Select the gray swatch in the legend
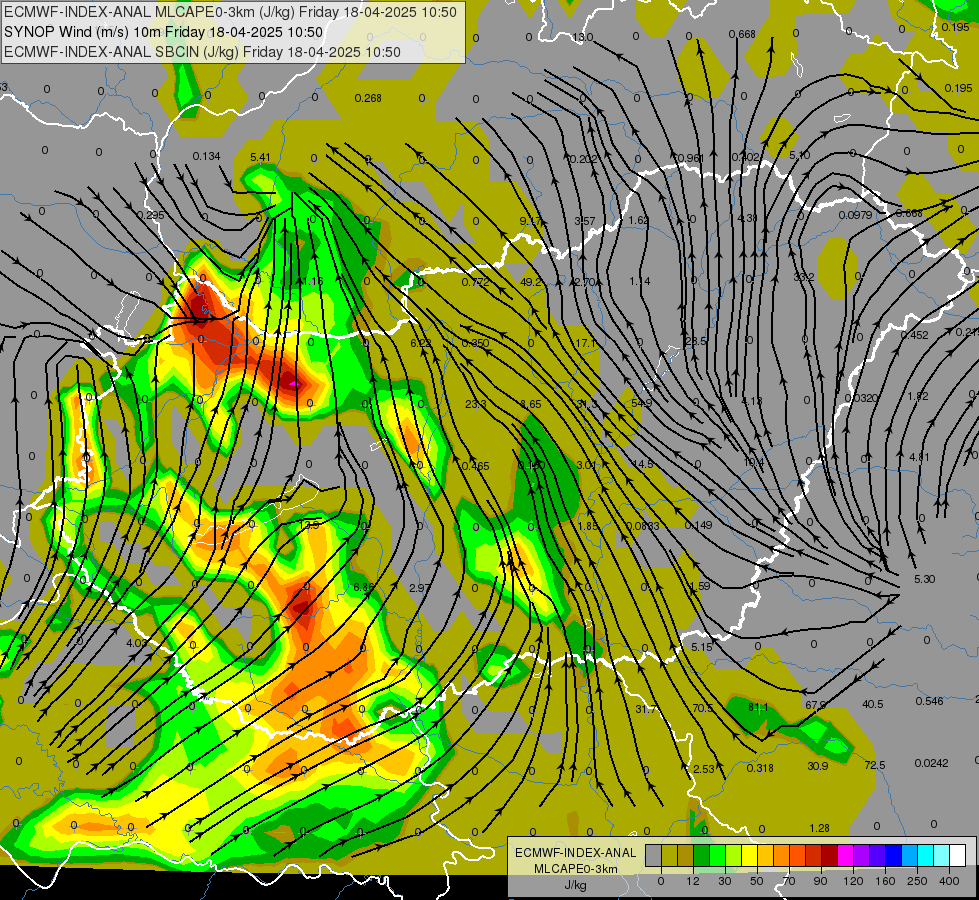Image resolution: width=979 pixels, height=900 pixels. [x=653, y=855]
